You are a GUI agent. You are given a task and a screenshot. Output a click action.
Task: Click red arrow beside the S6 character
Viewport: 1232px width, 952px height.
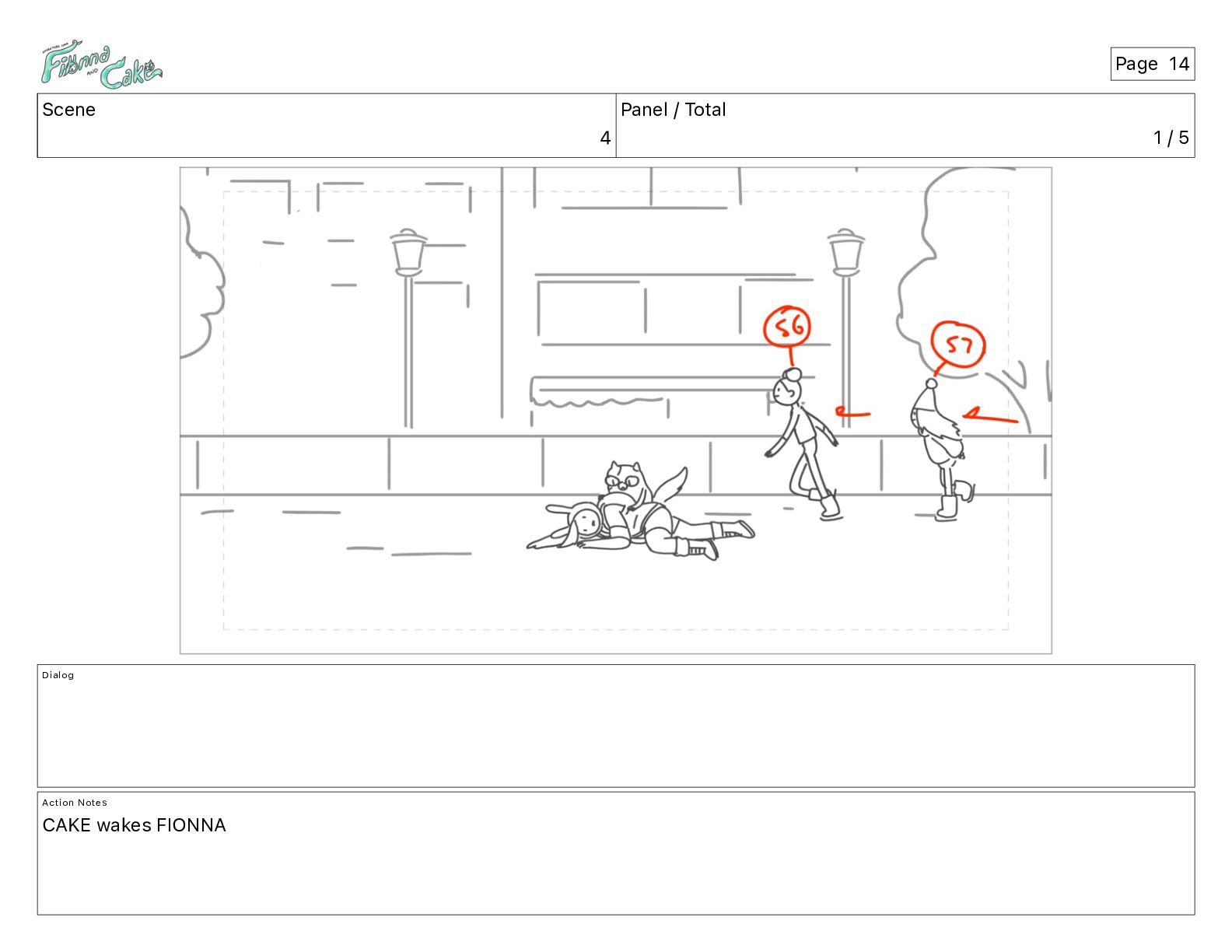click(x=852, y=412)
